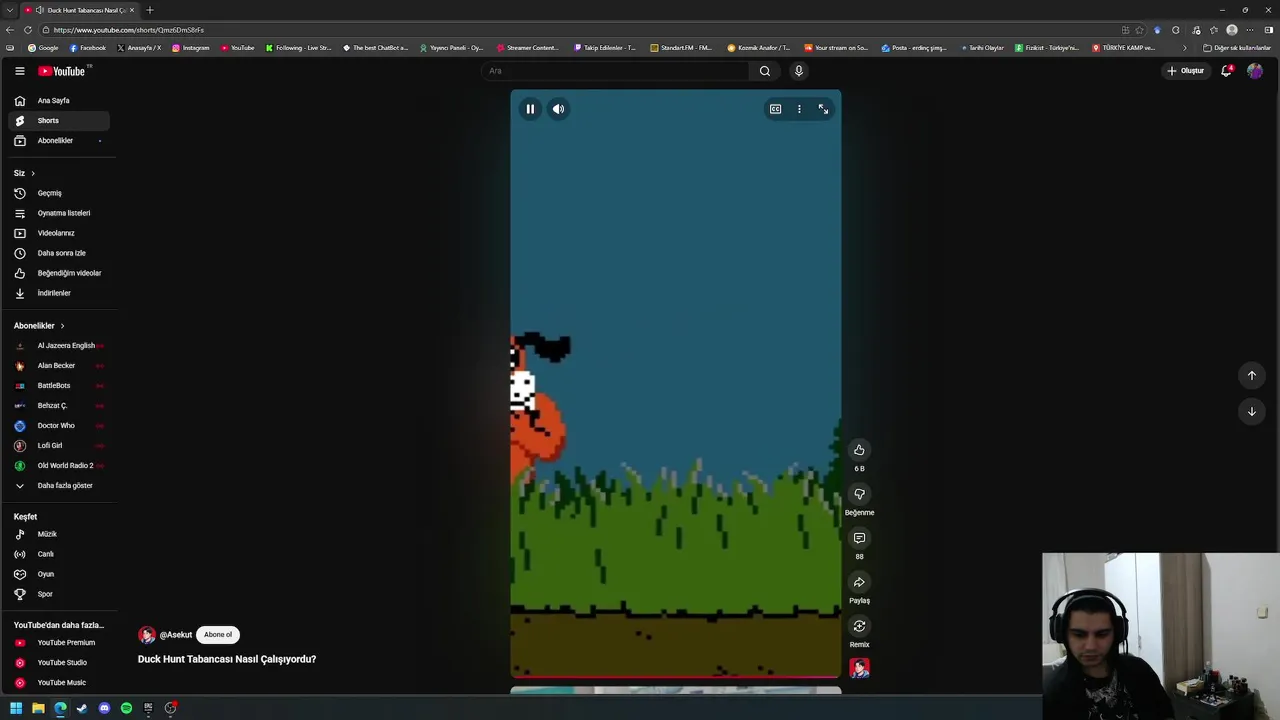Reload the page in browser

tap(27, 30)
